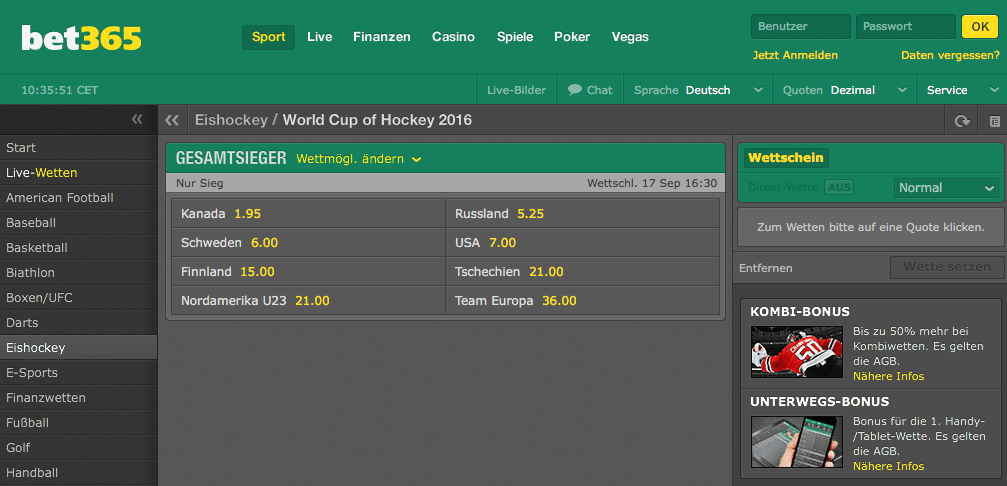Click the back double-arrow beside Eishockey
The height and width of the screenshot is (486, 1007).
click(171, 120)
